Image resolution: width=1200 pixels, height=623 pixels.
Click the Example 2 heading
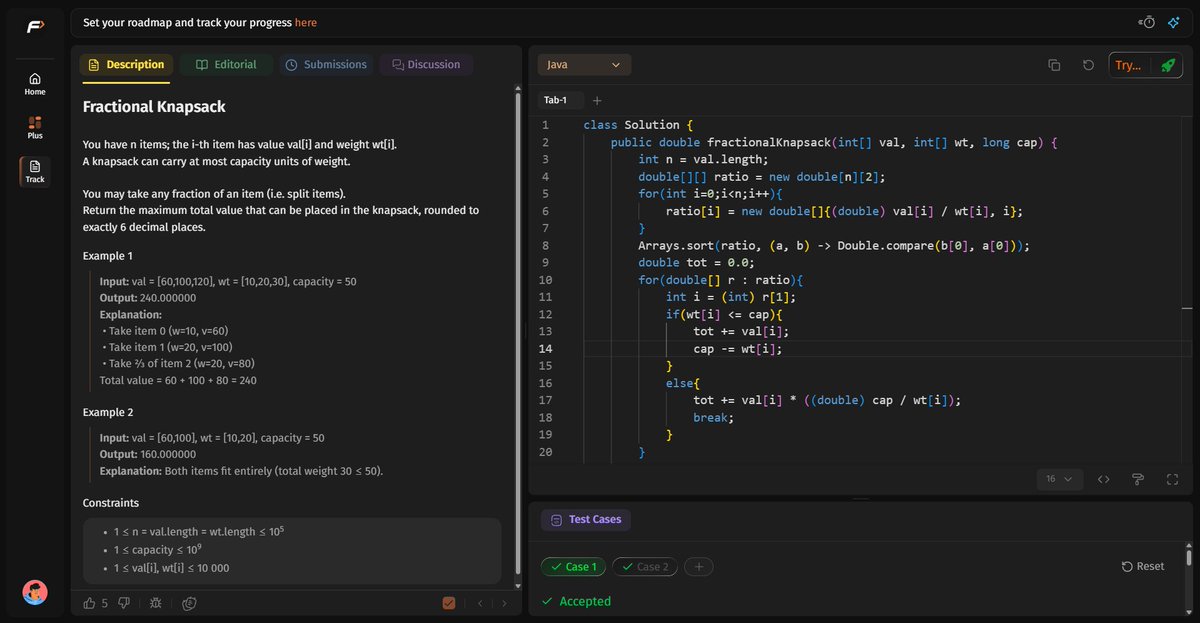tap(108, 412)
